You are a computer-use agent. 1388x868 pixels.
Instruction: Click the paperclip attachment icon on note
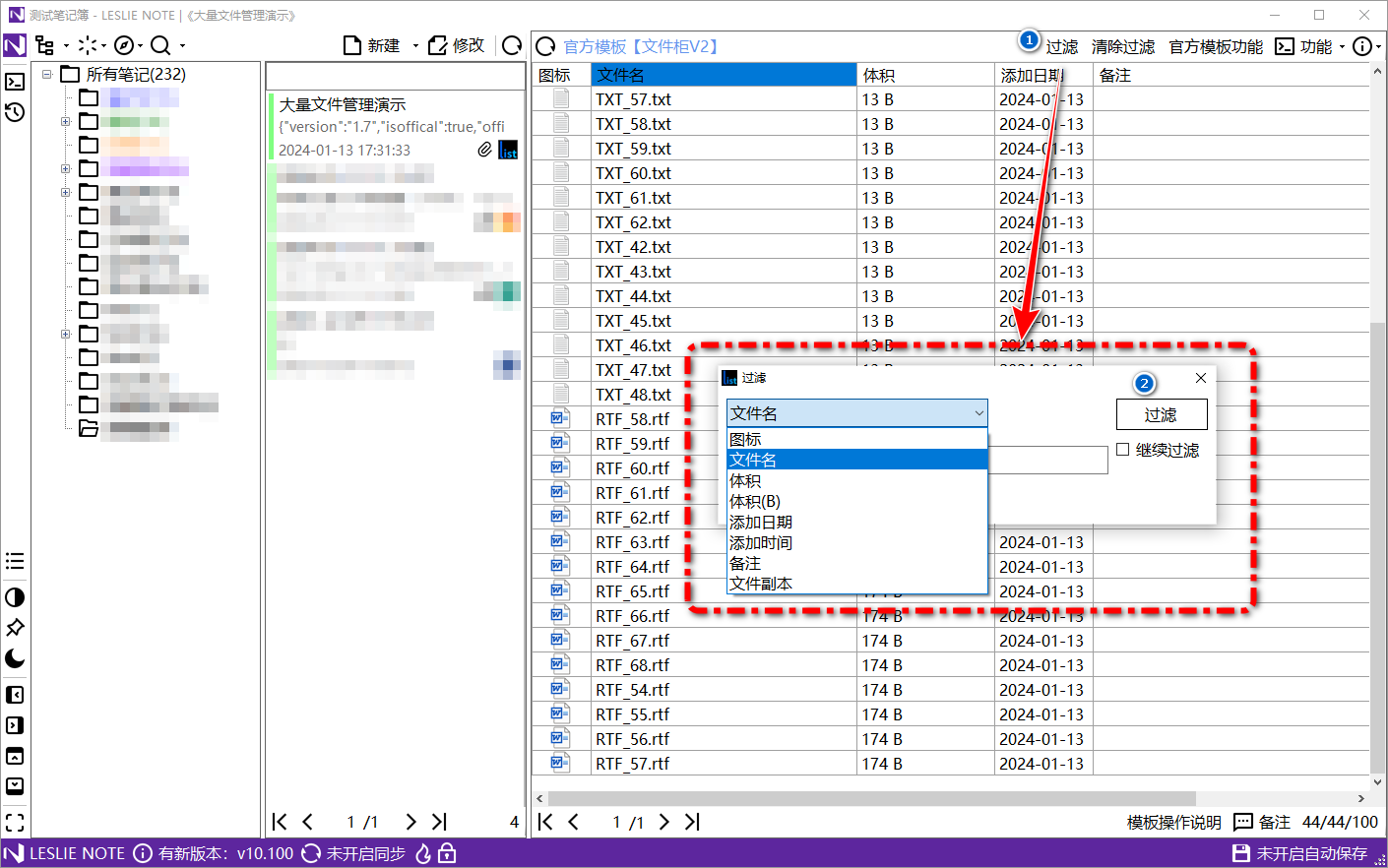click(x=484, y=150)
